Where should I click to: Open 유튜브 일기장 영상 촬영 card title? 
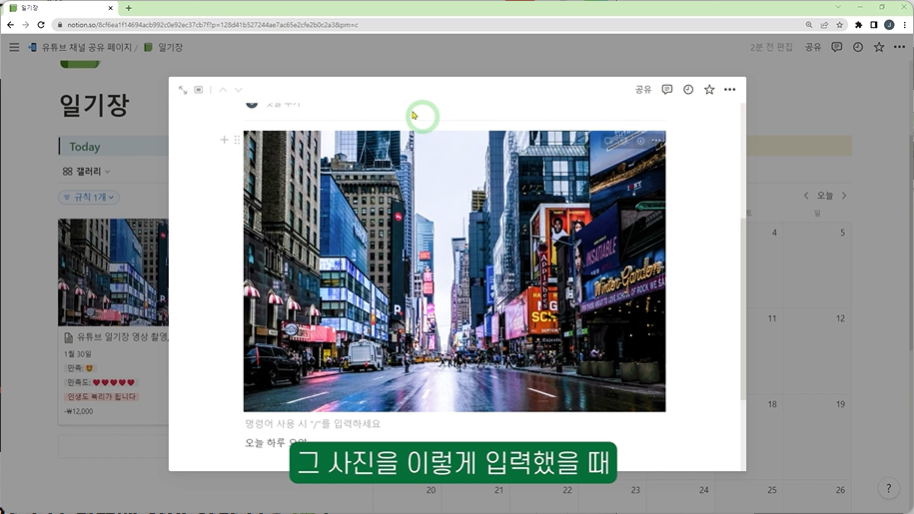(x=116, y=337)
